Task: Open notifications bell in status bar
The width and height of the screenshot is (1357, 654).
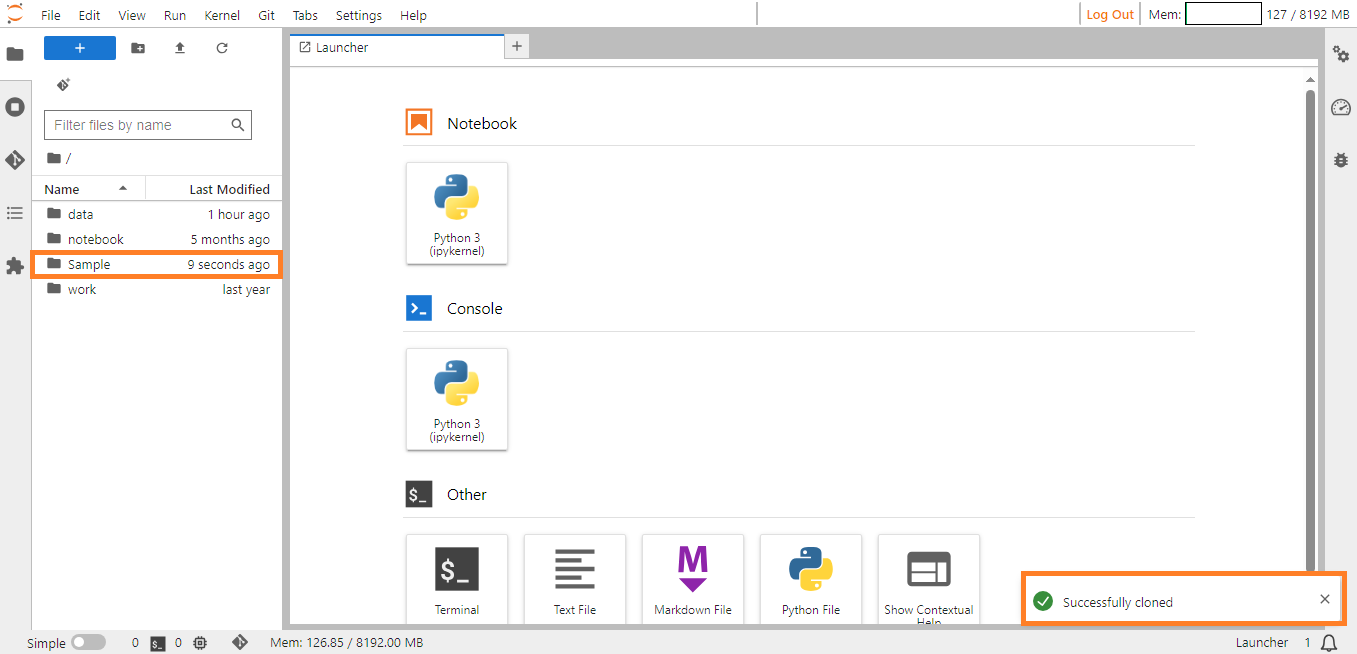Action: tap(1329, 643)
